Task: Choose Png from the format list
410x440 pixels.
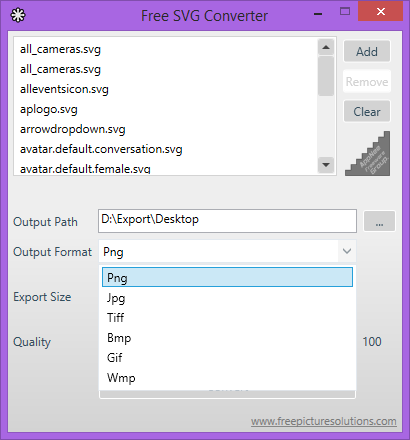Action: coord(227,277)
